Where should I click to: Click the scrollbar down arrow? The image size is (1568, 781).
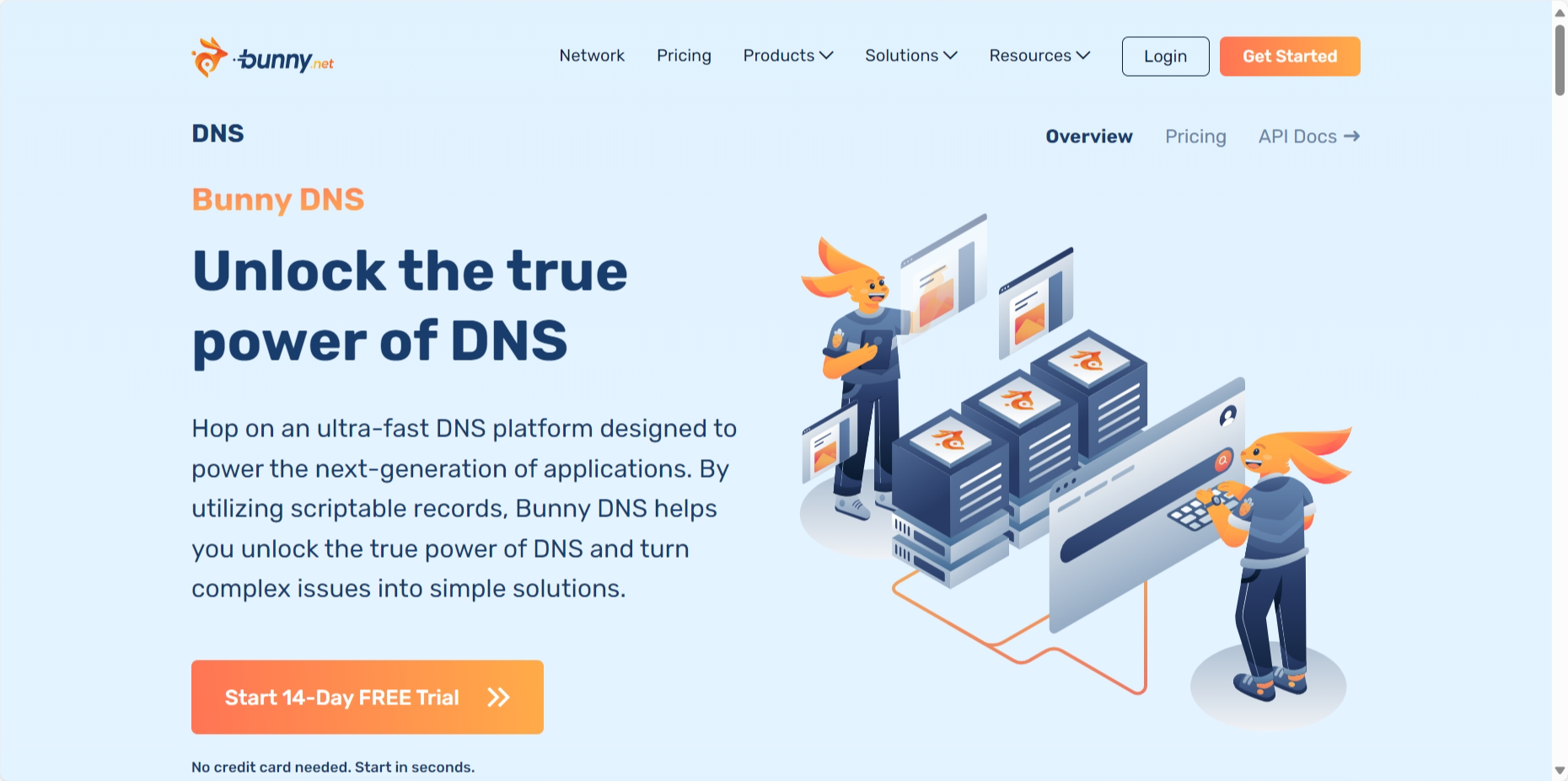click(x=1560, y=770)
